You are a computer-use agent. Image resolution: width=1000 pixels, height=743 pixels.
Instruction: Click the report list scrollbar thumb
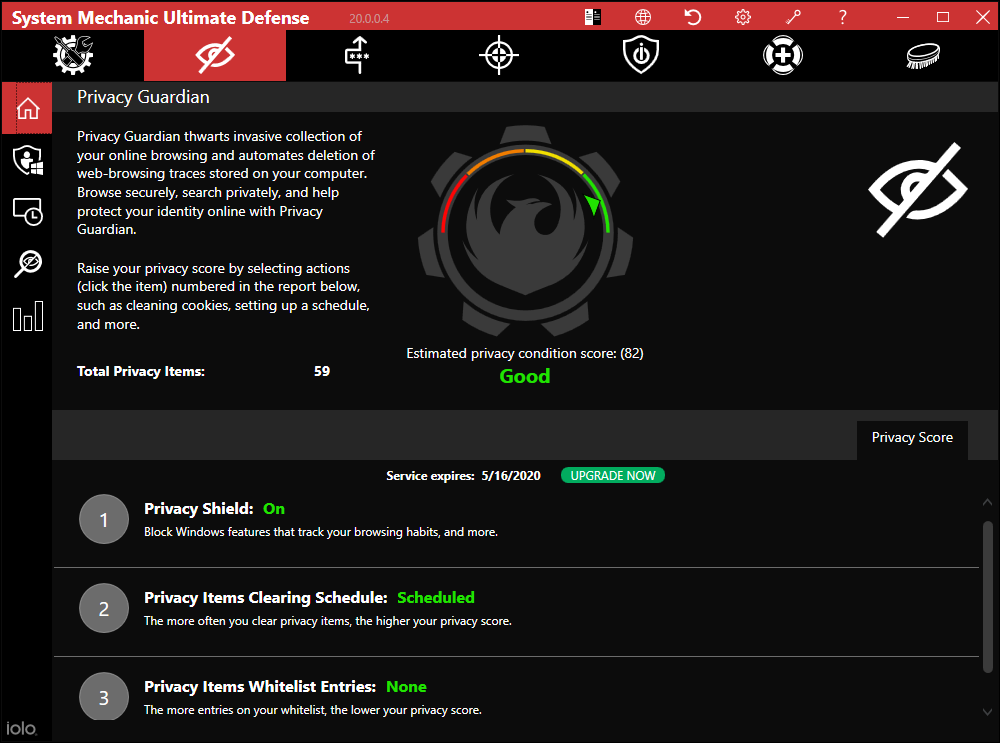(987, 597)
